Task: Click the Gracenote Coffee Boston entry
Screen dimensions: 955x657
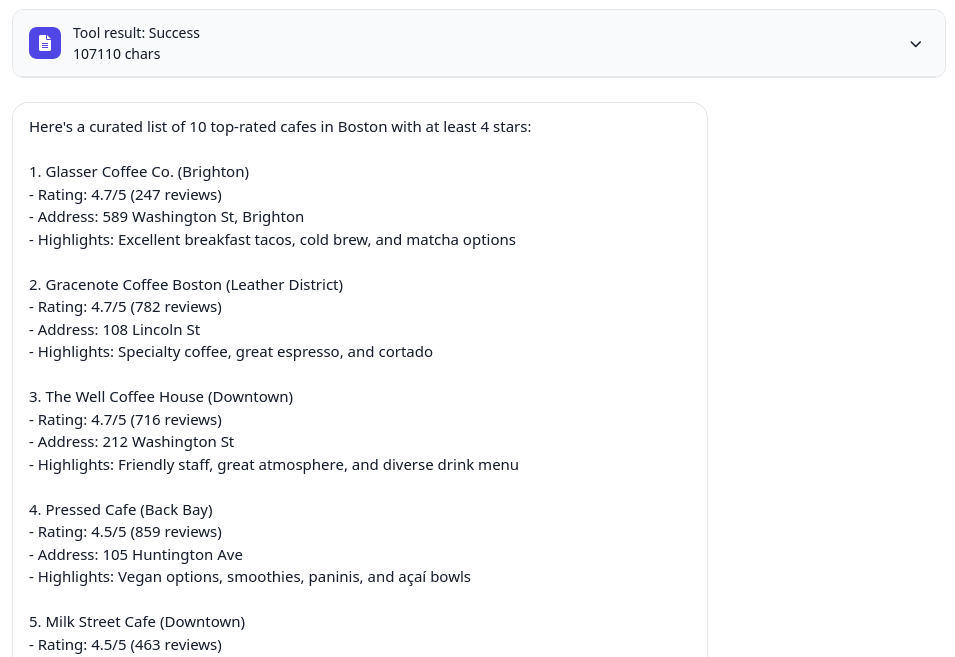Action: 186,284
